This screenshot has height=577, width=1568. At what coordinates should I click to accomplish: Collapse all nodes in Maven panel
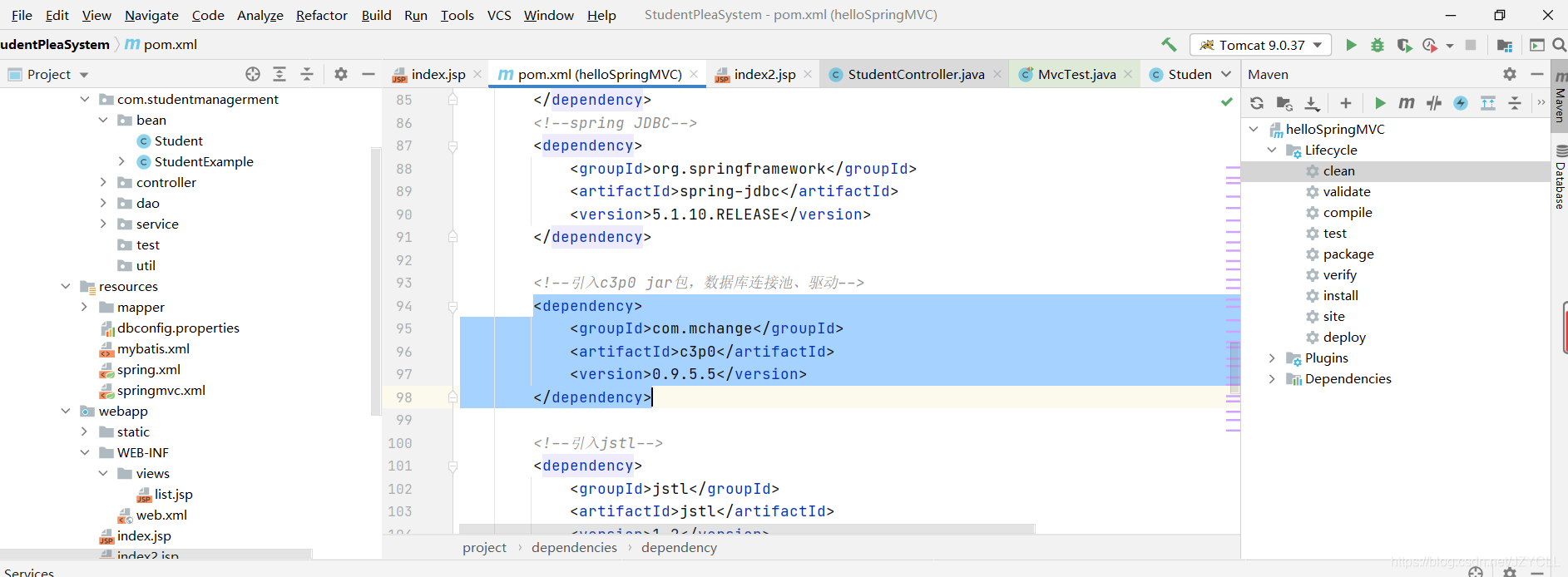(x=1515, y=103)
